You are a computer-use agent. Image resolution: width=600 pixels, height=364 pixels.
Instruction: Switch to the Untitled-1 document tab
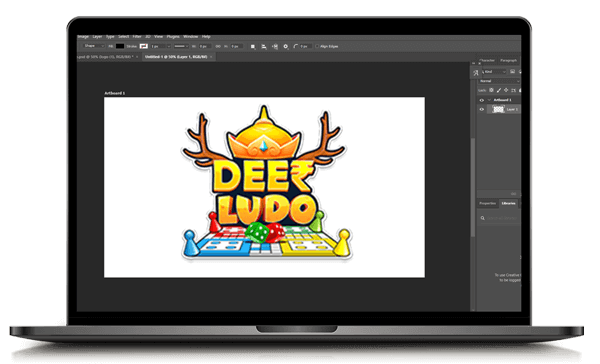click(176, 57)
